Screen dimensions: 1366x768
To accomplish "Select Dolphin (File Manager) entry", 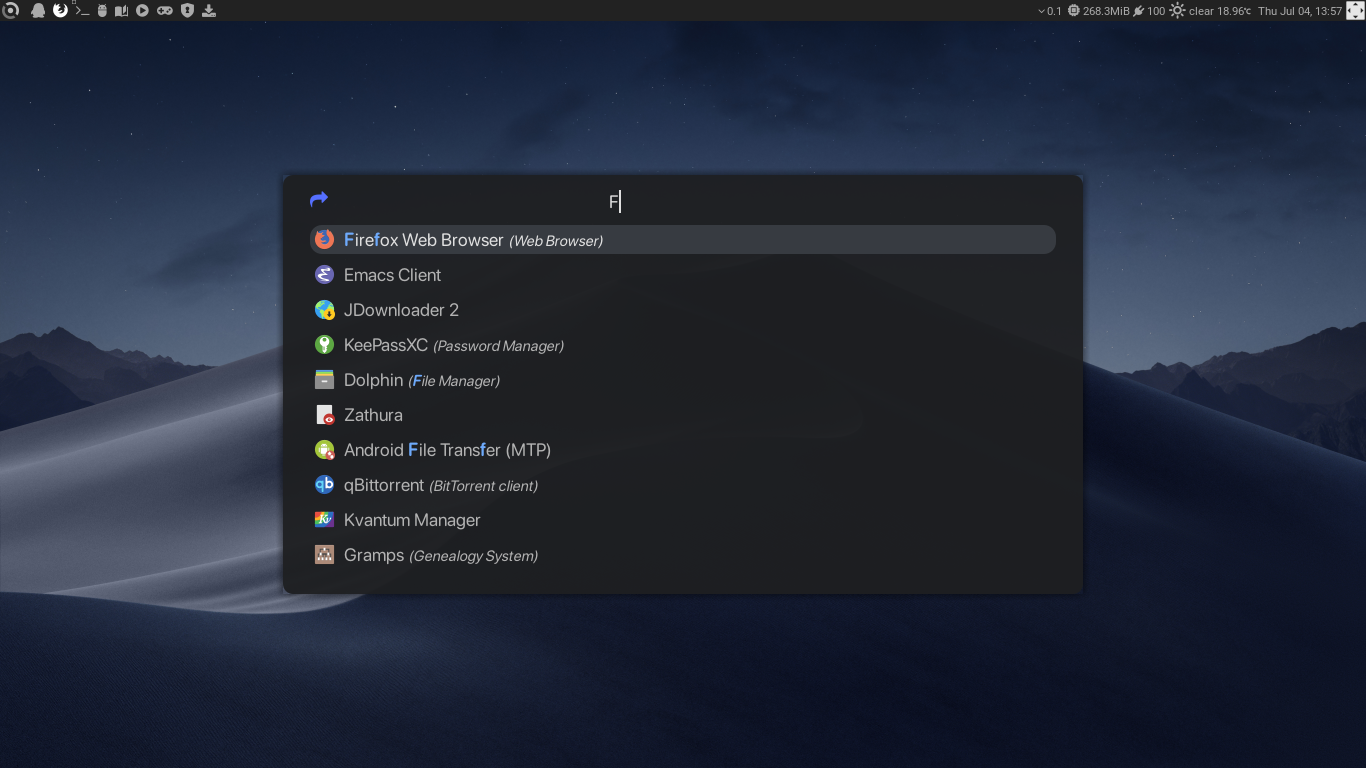I will click(683, 380).
